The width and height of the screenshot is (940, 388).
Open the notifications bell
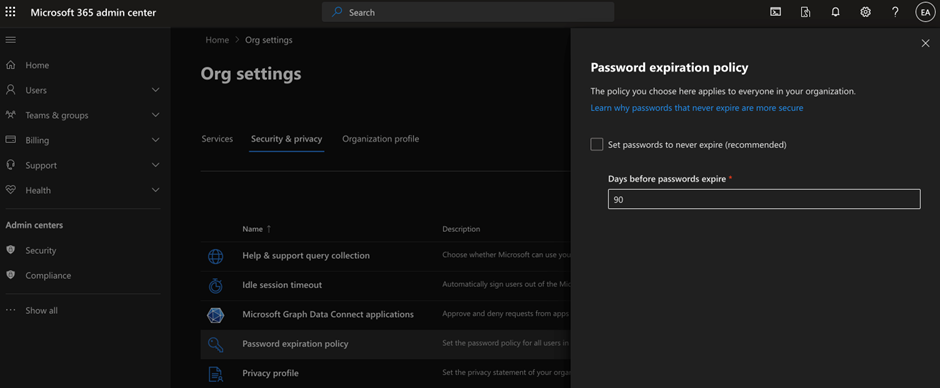coord(835,12)
